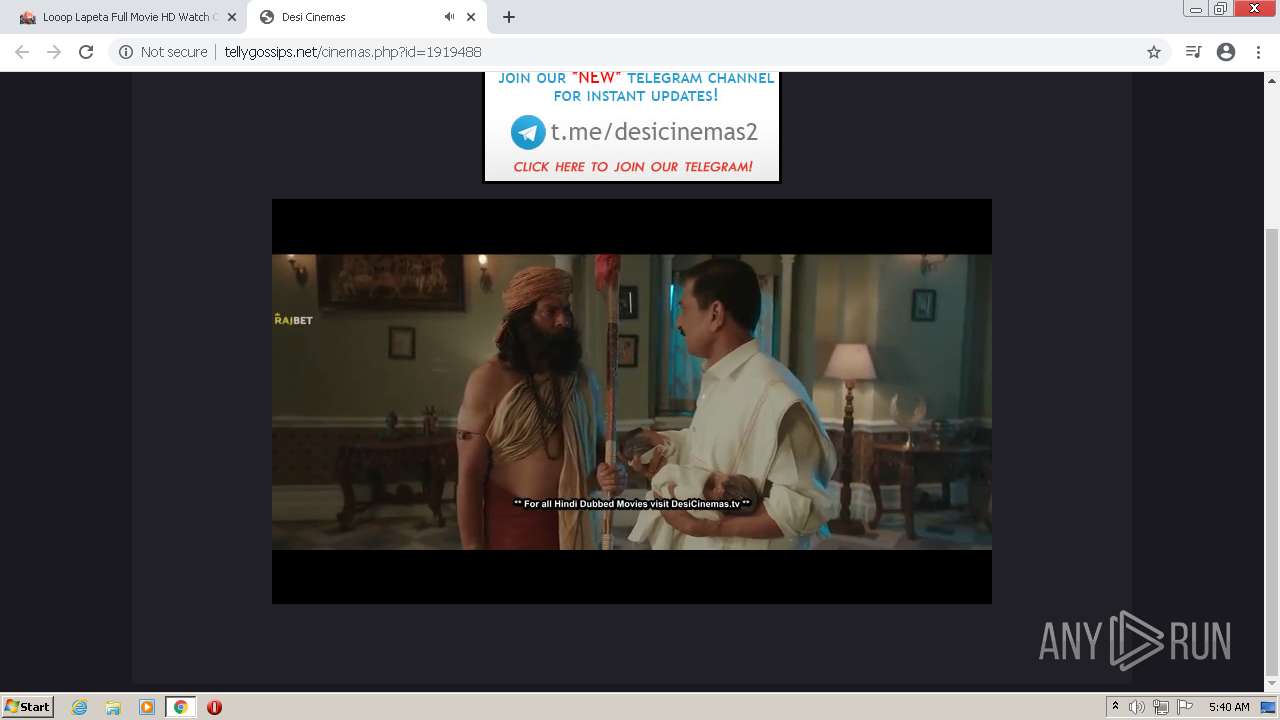Launch Internet Explorer from taskbar
Screen dimensions: 1280x720
click(80, 707)
